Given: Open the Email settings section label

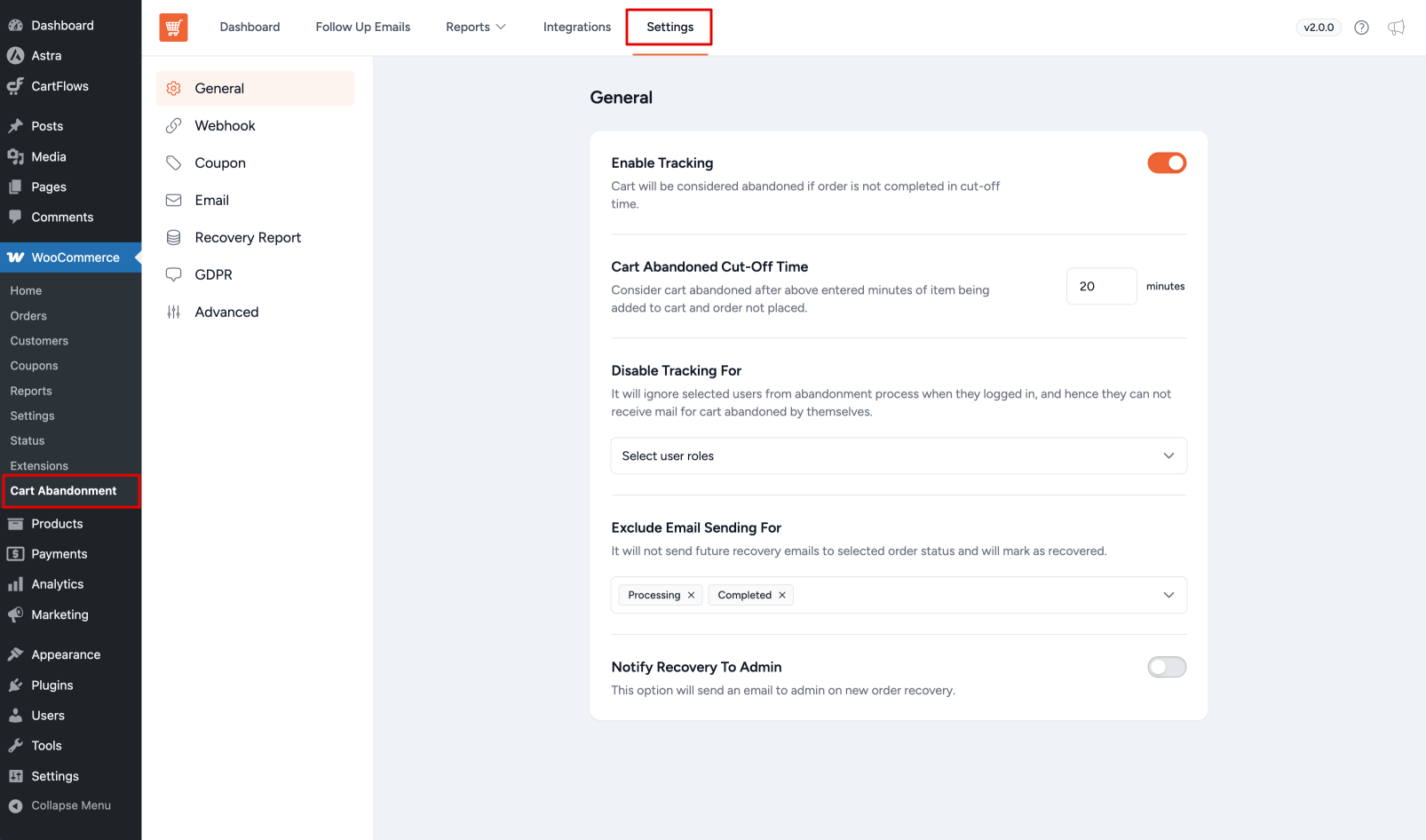Looking at the screenshot, I should point(211,201).
